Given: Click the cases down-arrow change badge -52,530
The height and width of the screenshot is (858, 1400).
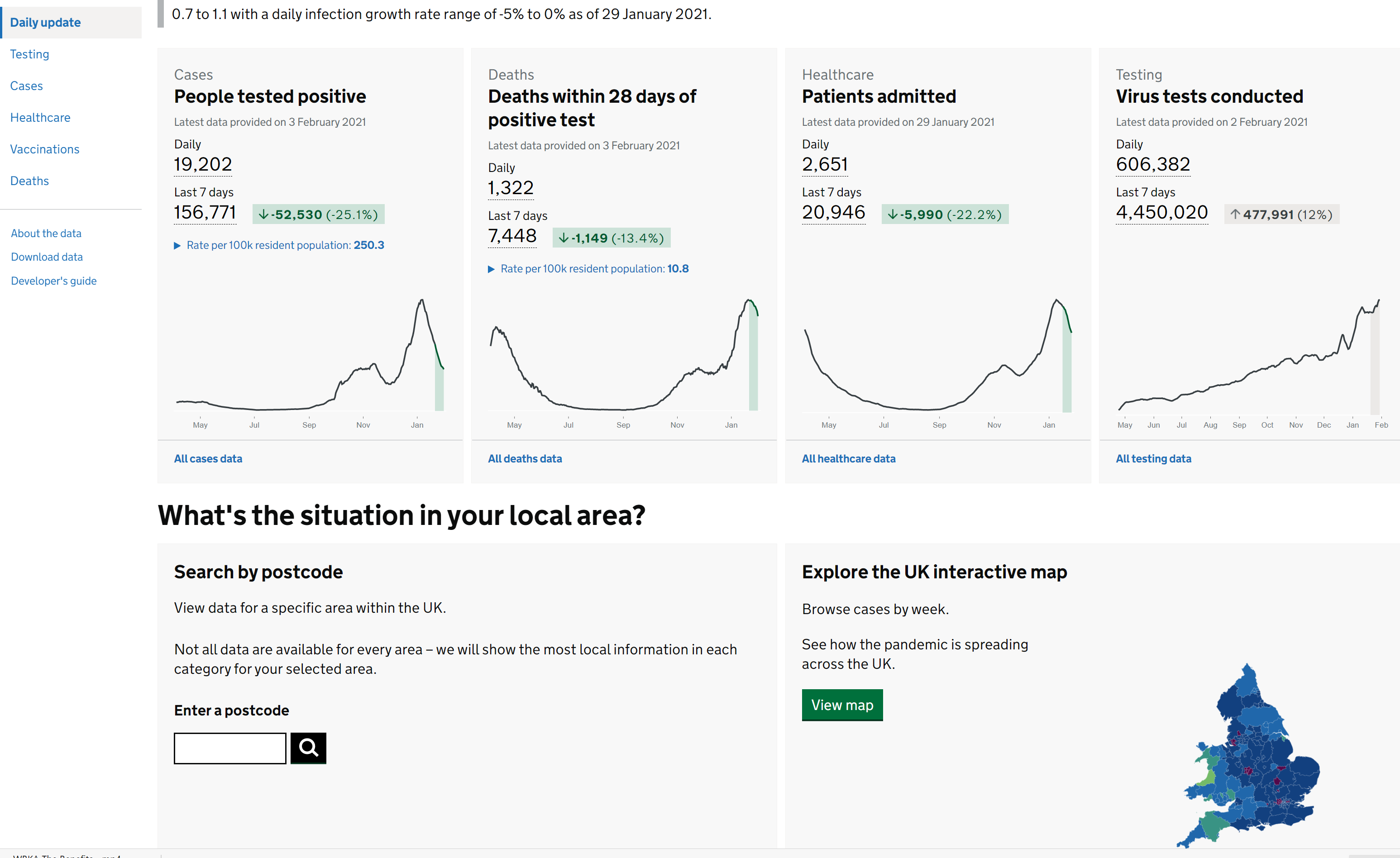Looking at the screenshot, I should coord(318,214).
